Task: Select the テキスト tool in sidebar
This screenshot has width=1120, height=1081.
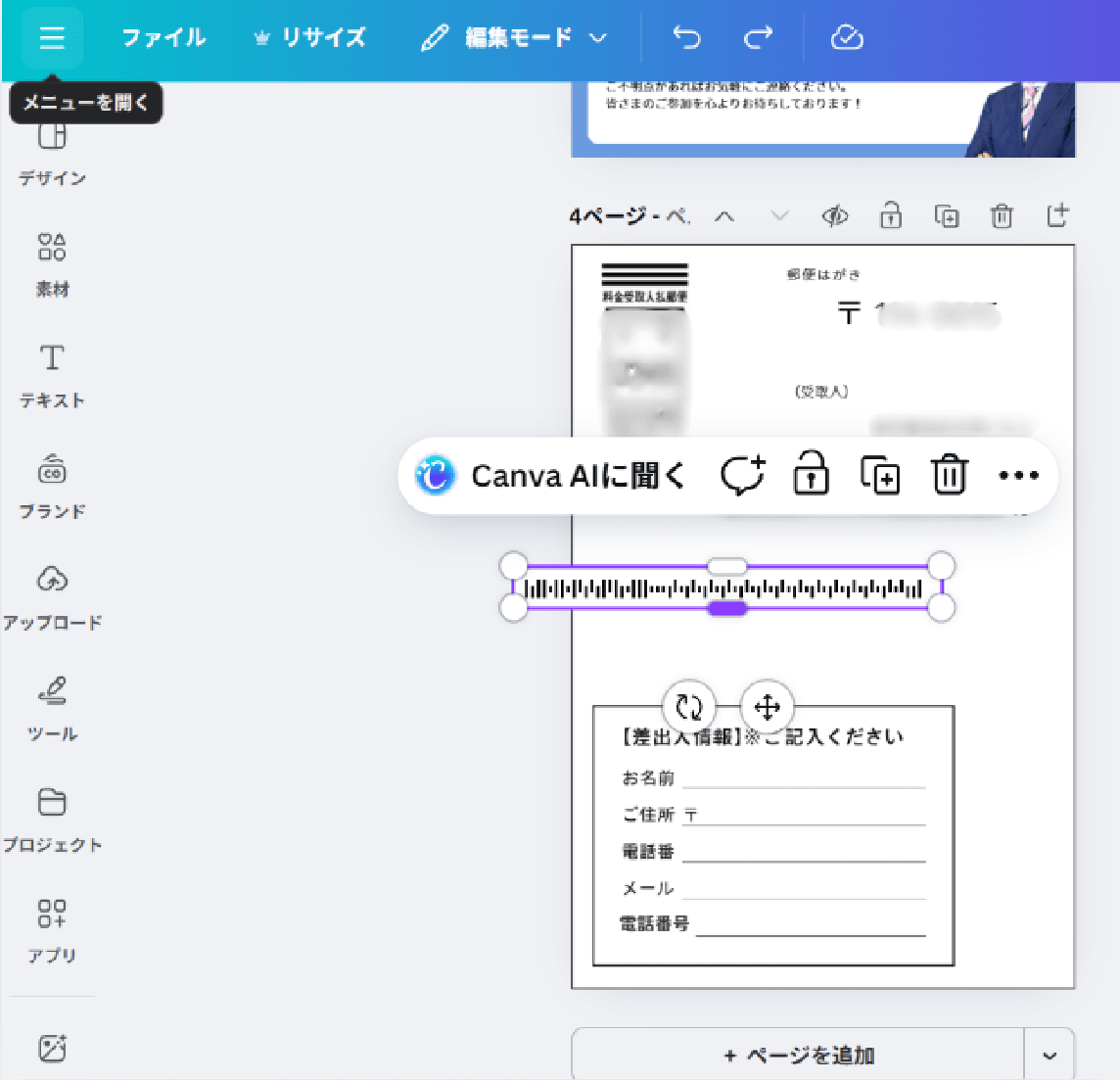Action: (52, 374)
